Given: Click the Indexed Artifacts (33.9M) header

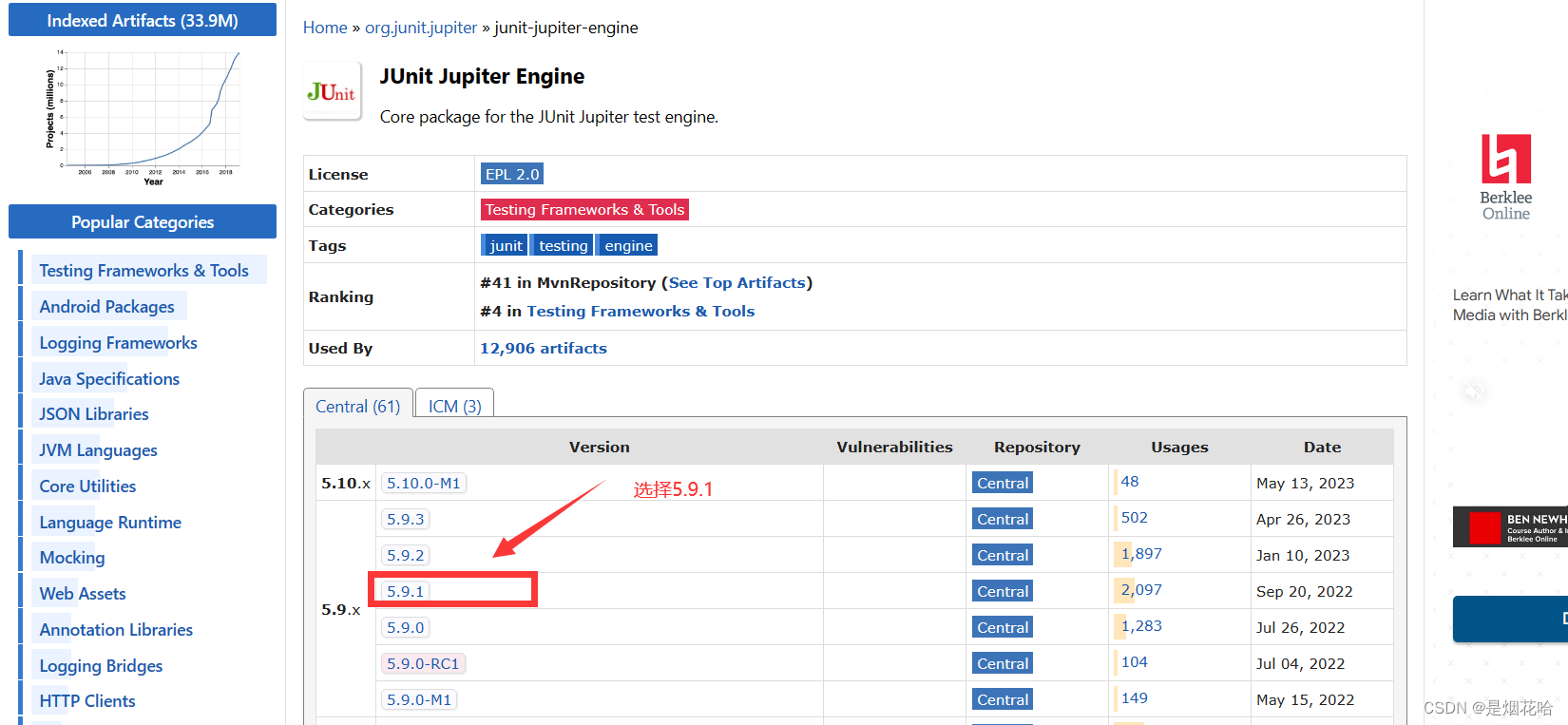Looking at the screenshot, I should coord(143,20).
